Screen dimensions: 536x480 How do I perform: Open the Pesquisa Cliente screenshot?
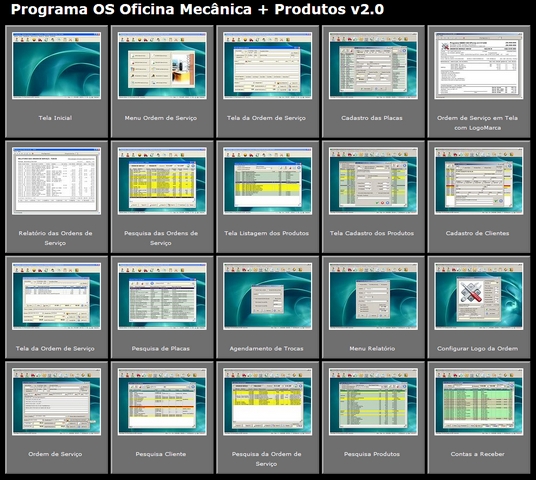[x=162, y=401]
